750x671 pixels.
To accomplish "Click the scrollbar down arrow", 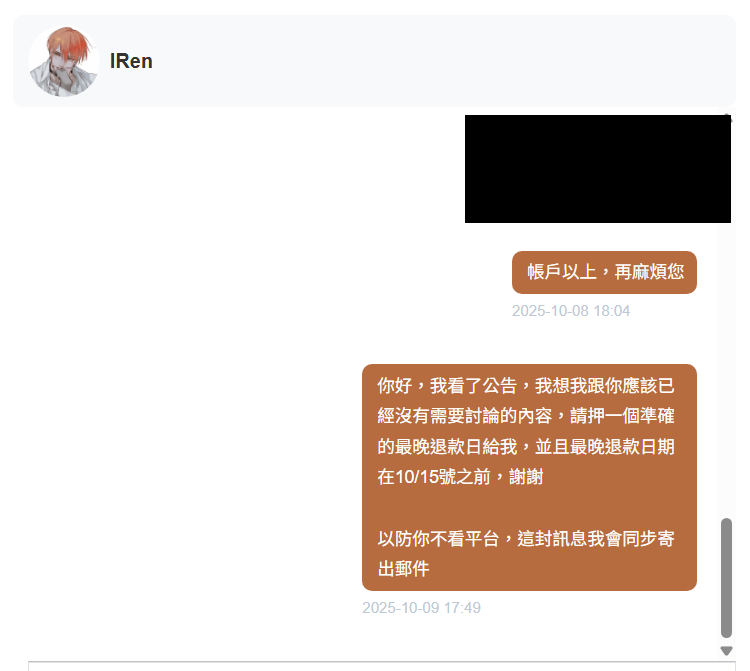I will point(726,651).
